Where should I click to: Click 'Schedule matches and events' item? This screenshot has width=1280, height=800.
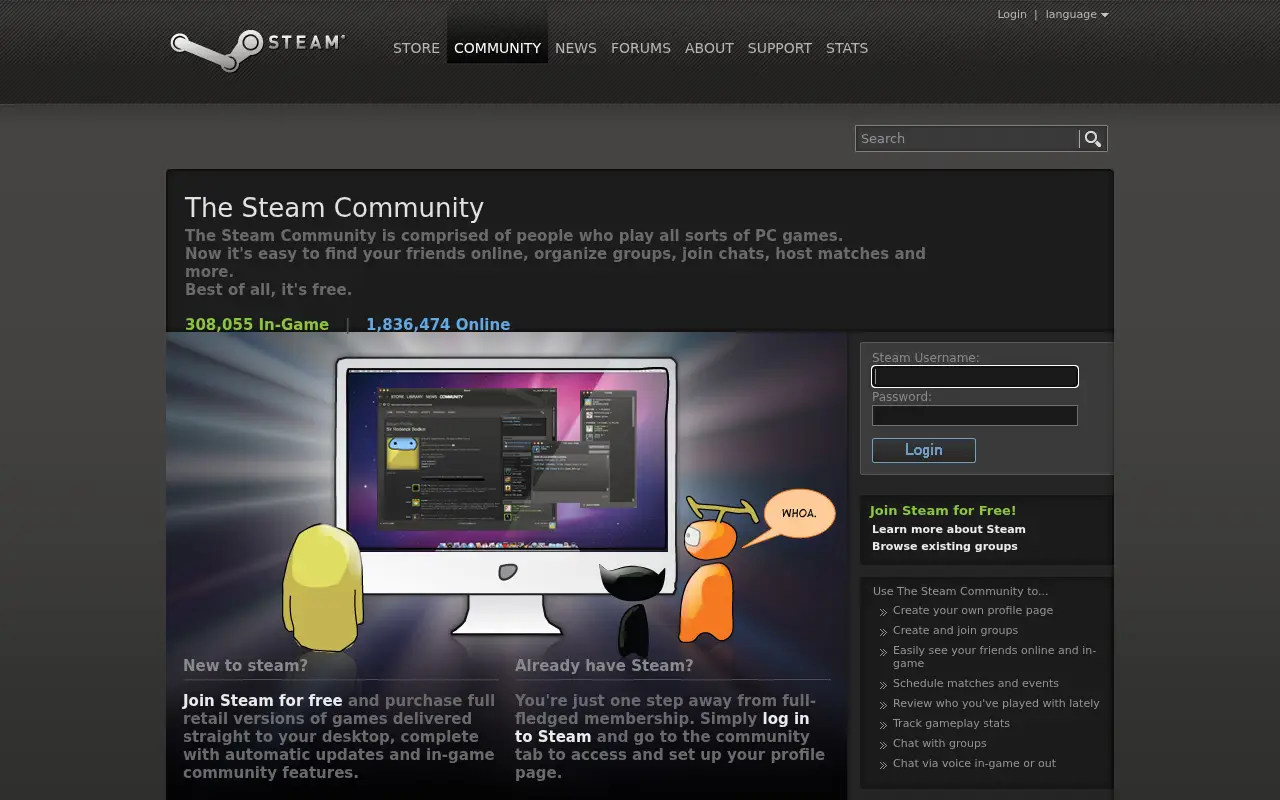[x=976, y=683]
